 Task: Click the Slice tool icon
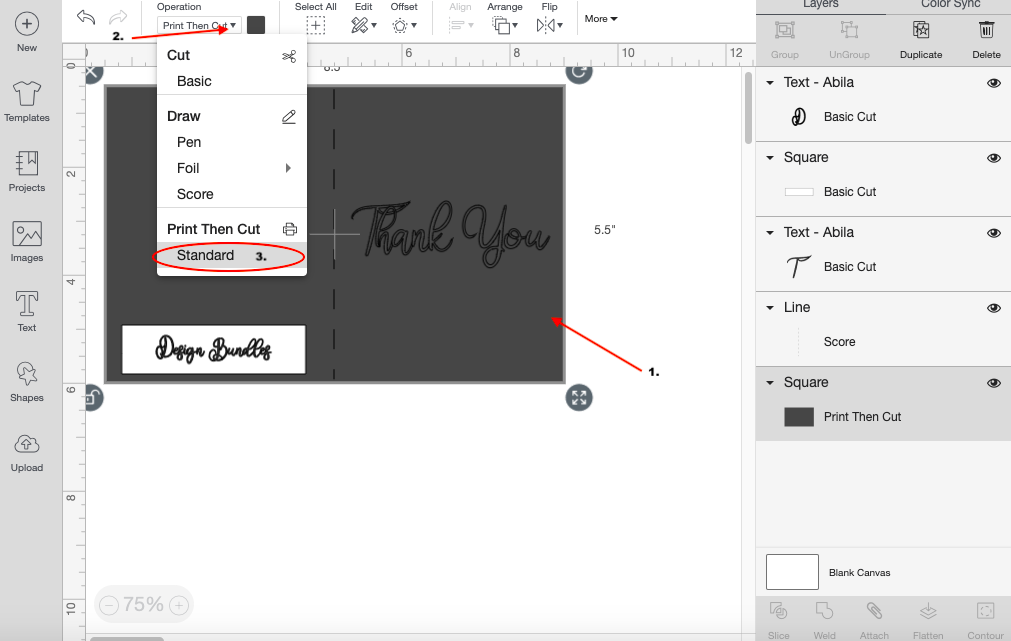tap(778, 610)
